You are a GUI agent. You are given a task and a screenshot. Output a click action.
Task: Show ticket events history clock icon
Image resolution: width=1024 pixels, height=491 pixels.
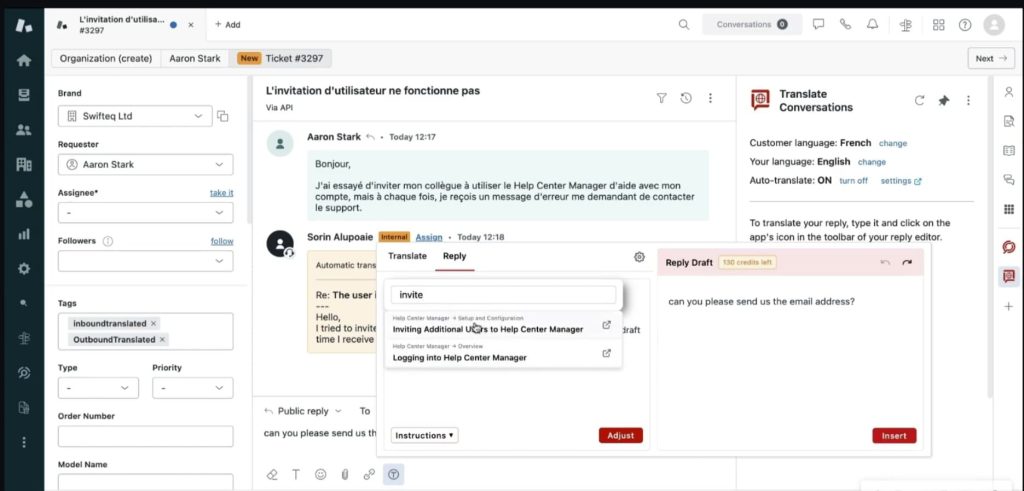686,98
